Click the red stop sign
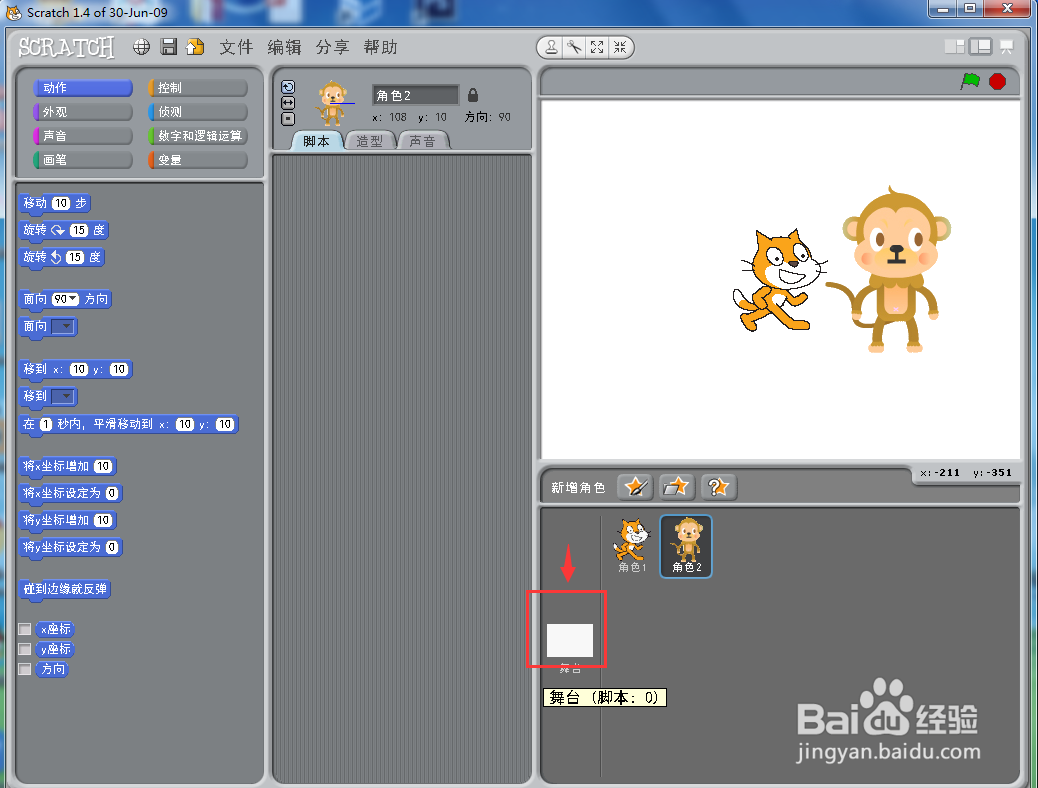The width and height of the screenshot is (1038, 788). point(998,81)
